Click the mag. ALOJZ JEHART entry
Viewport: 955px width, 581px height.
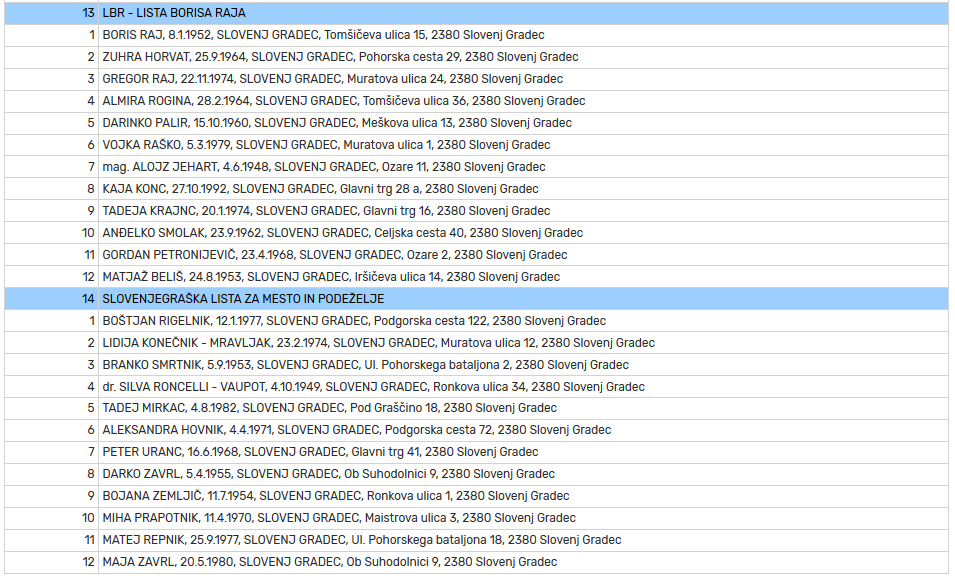tap(476, 166)
